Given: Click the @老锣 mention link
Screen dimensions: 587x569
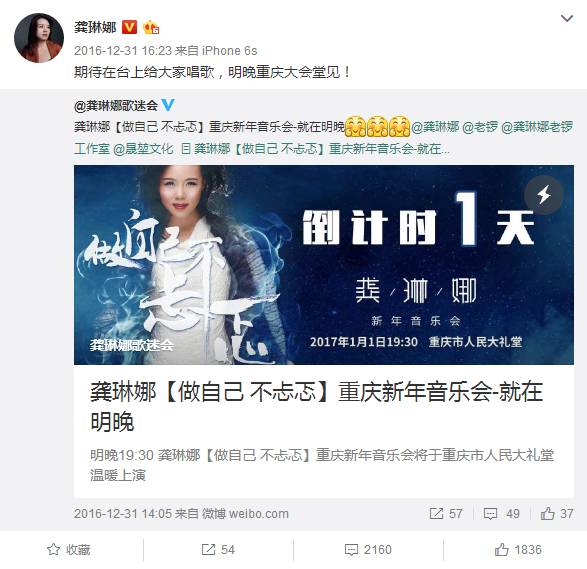Looking at the screenshot, I should click(x=480, y=127).
